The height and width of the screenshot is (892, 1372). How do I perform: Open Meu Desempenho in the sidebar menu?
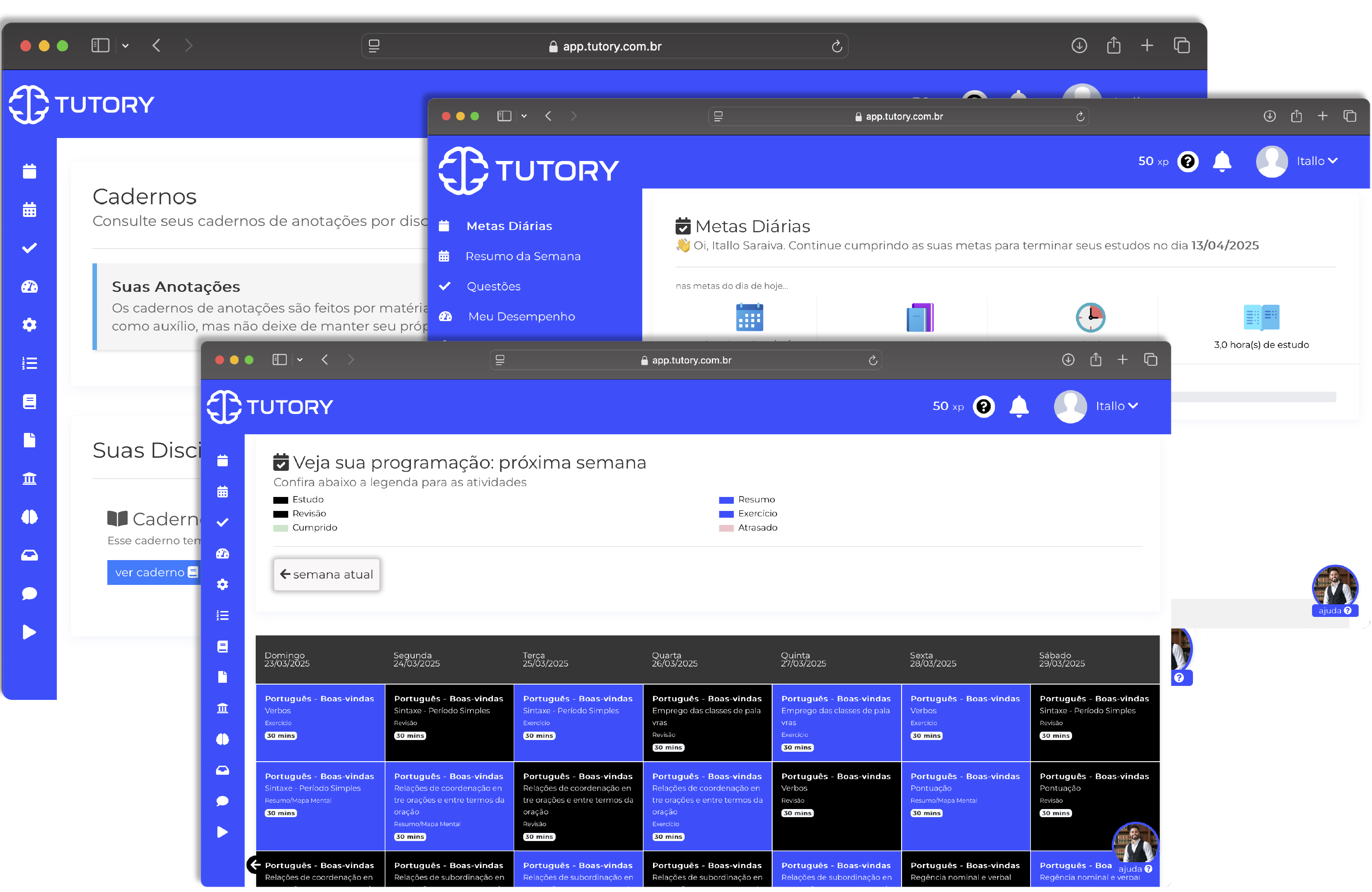(521, 317)
